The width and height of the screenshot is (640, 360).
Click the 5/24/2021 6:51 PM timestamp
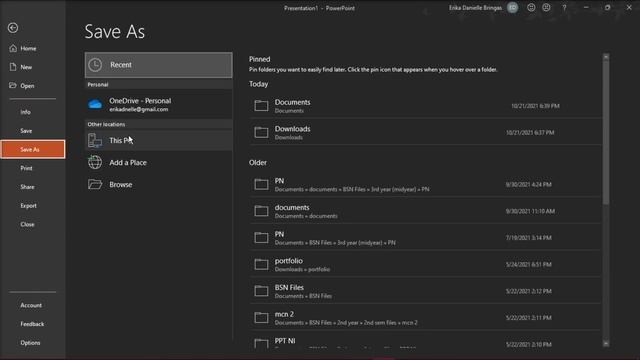coord(529,264)
